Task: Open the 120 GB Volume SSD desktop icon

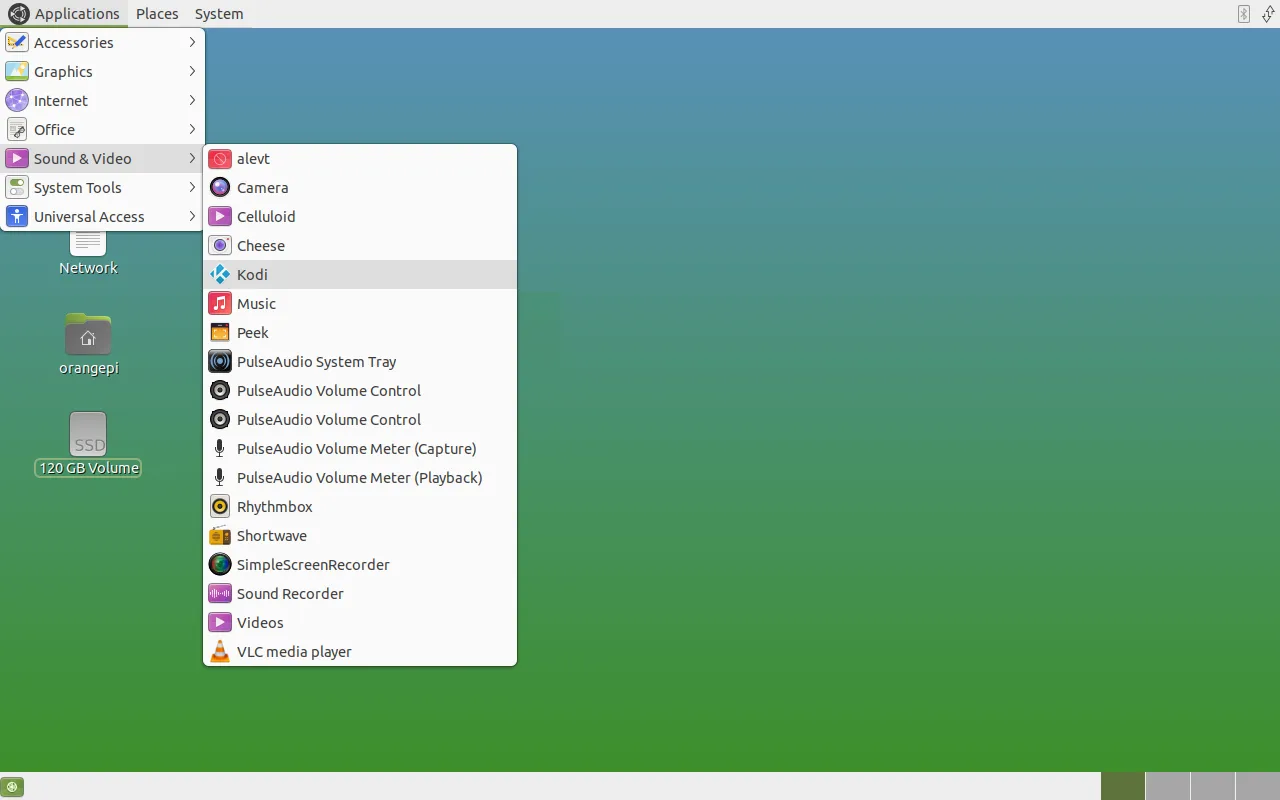Action: click(x=88, y=434)
